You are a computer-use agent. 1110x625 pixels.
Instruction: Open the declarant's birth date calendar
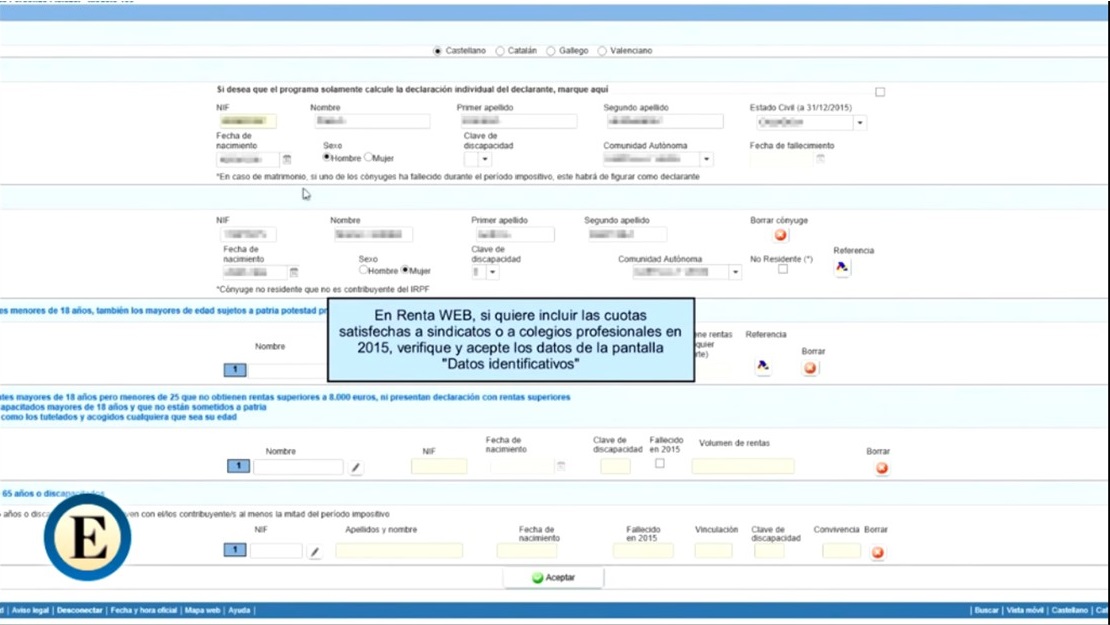[x=287, y=159]
